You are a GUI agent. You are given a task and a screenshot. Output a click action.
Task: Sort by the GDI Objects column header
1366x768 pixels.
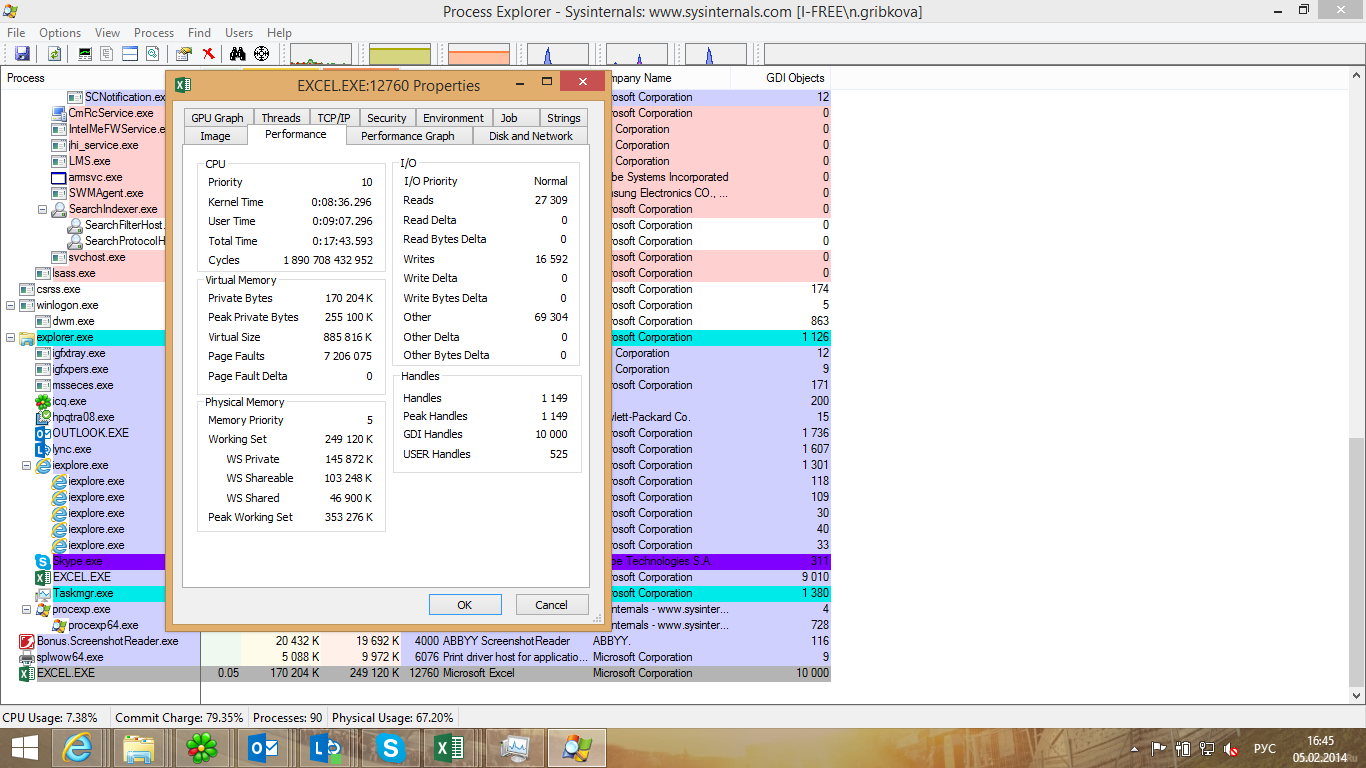click(x=795, y=78)
